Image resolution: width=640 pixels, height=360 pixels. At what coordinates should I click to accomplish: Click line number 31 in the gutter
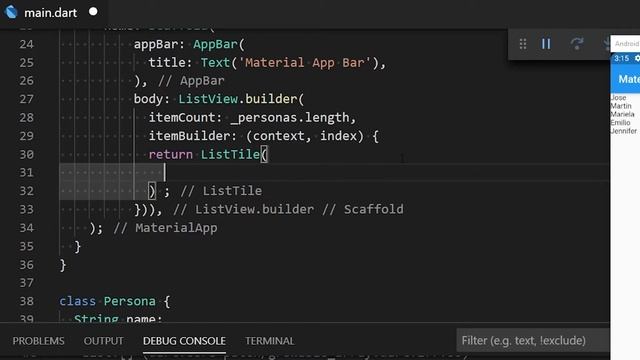coord(27,173)
